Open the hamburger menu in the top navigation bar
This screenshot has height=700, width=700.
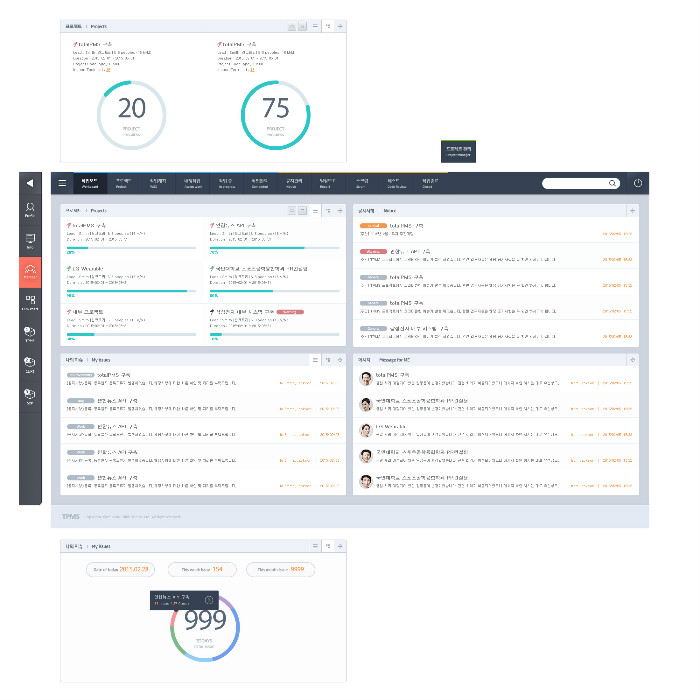tap(62, 184)
